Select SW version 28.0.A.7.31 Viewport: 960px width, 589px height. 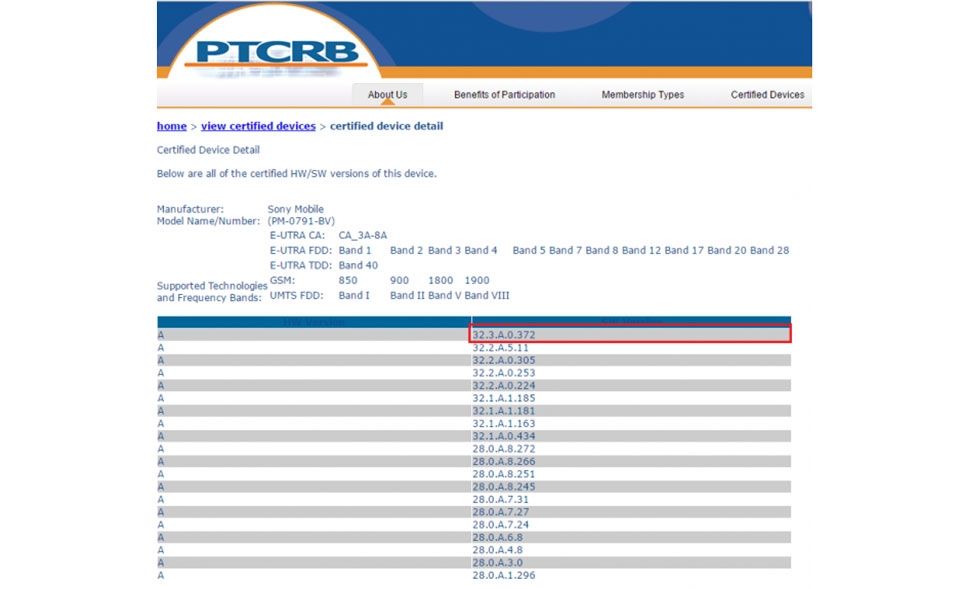pos(500,499)
